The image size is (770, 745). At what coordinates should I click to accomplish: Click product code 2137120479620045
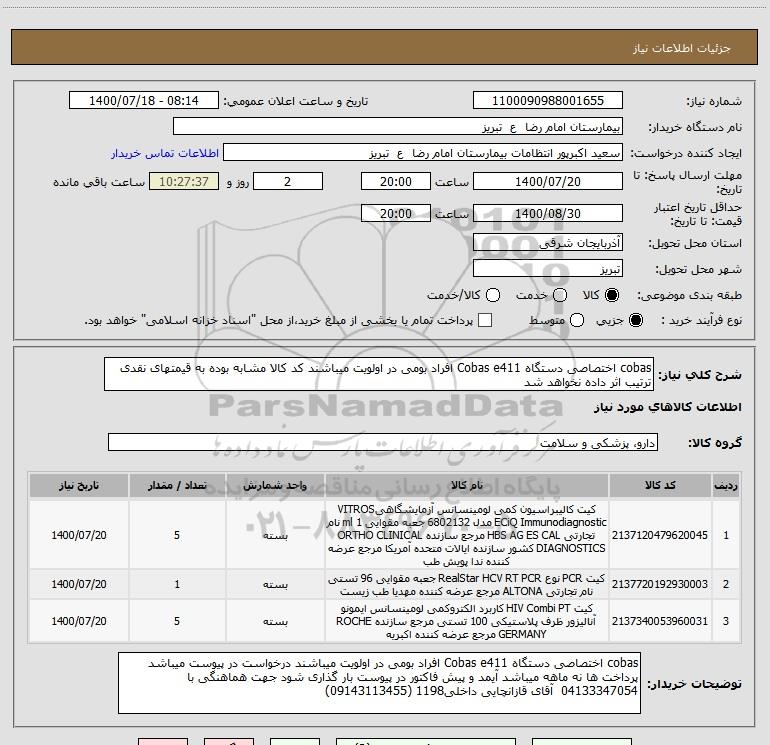point(660,535)
